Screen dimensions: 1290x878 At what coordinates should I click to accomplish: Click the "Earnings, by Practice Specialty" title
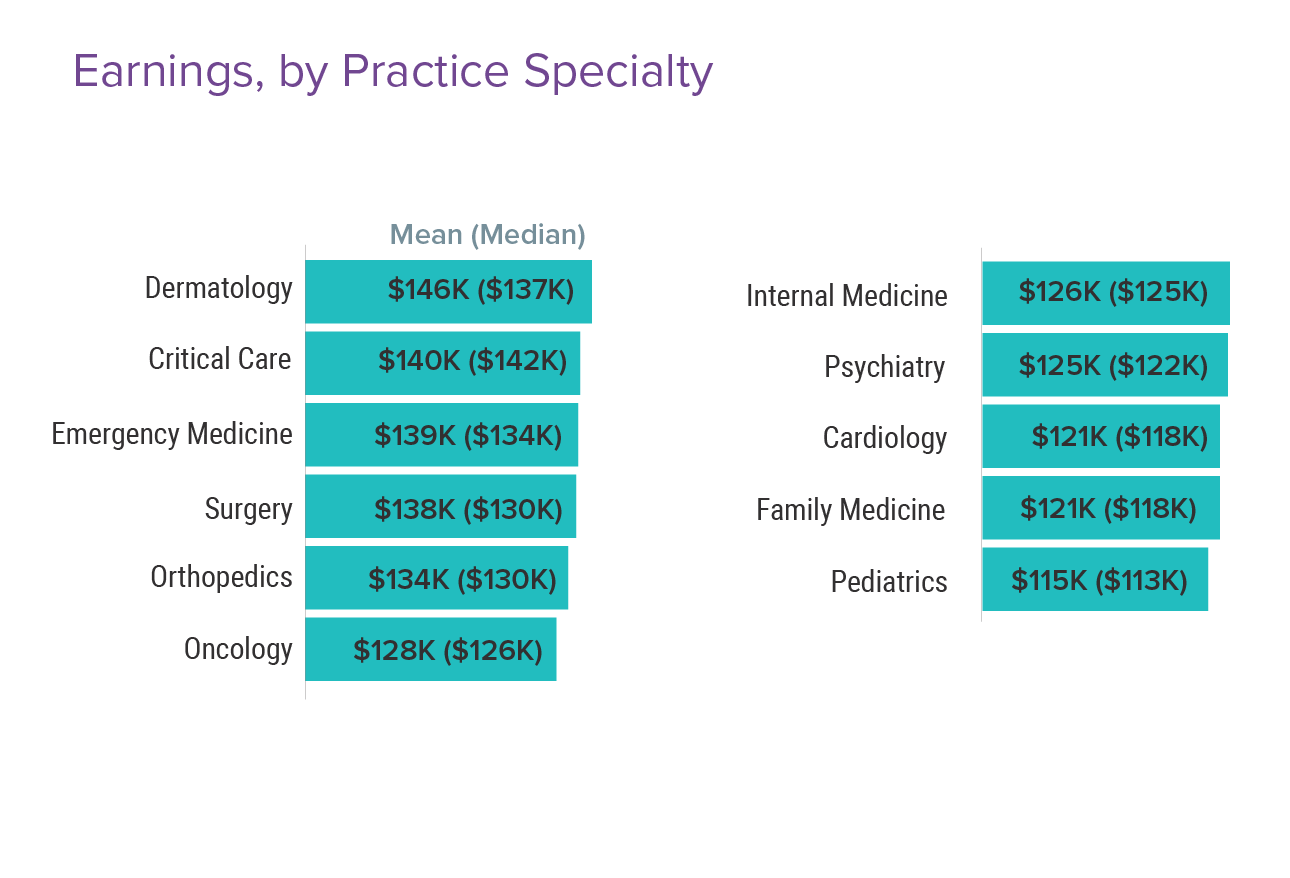pyautogui.click(x=392, y=72)
